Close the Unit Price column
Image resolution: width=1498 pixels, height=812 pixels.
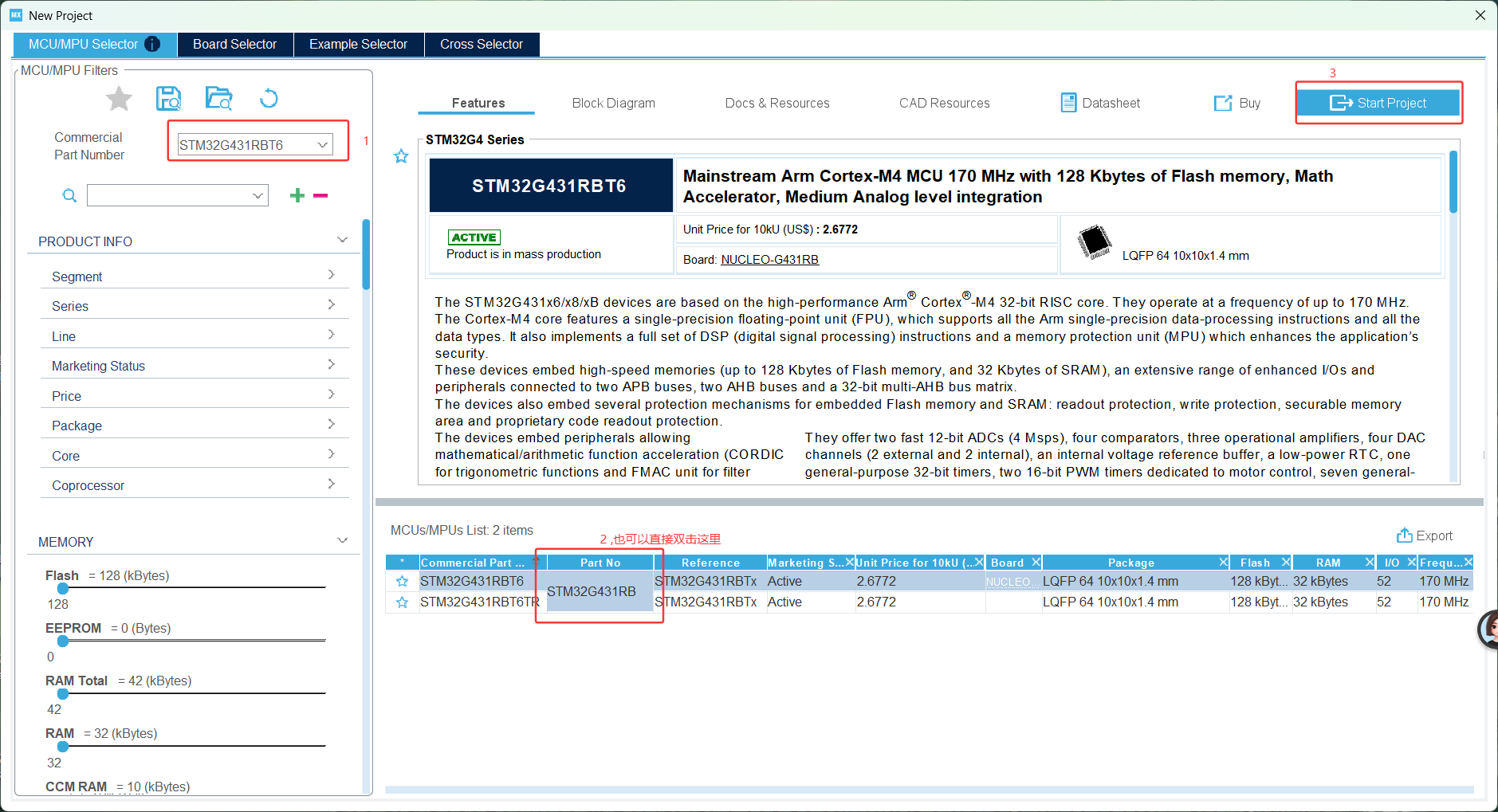click(979, 562)
